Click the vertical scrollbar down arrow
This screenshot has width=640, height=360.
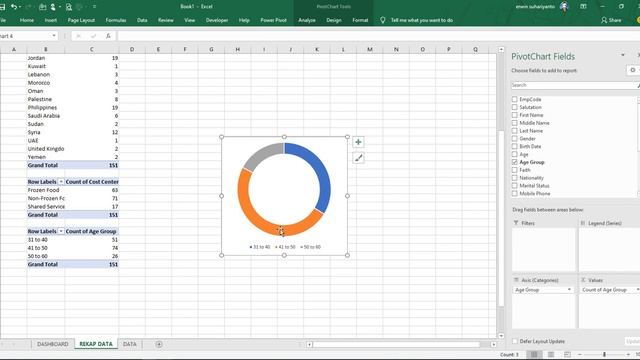tap(501, 336)
